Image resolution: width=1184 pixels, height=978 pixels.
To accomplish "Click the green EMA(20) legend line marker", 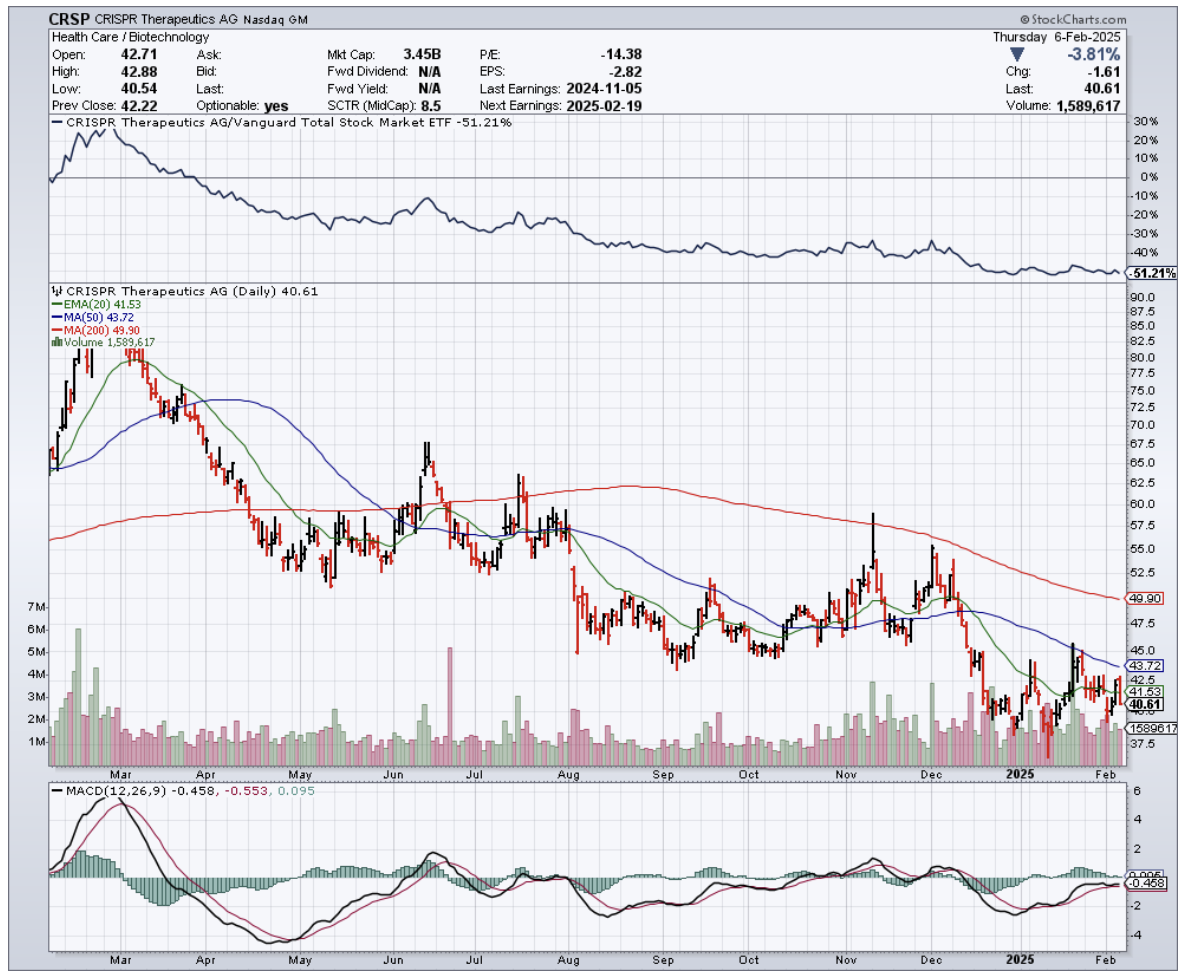I will [56, 304].
